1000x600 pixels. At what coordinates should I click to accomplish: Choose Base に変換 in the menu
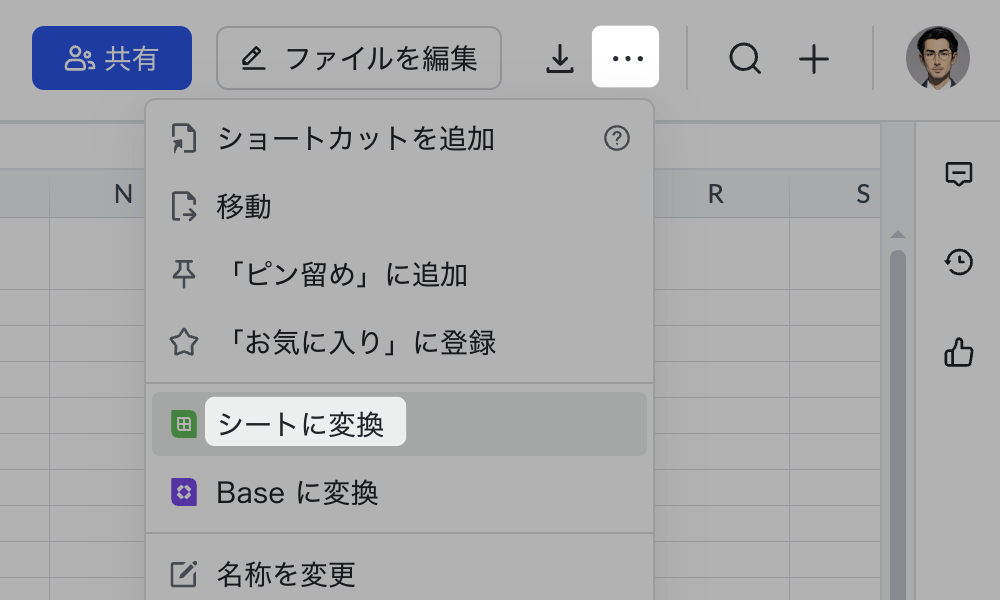399,492
